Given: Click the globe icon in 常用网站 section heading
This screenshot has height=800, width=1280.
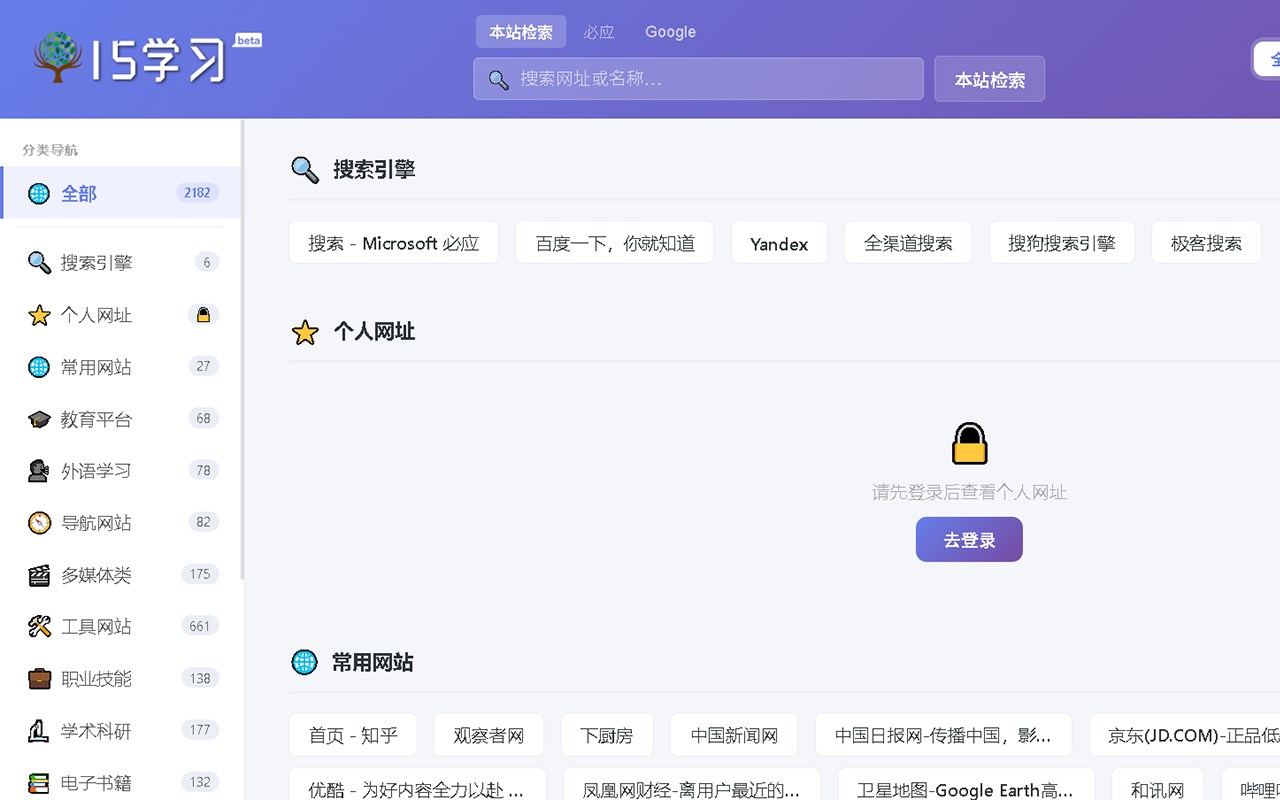Looking at the screenshot, I should click(304, 662).
